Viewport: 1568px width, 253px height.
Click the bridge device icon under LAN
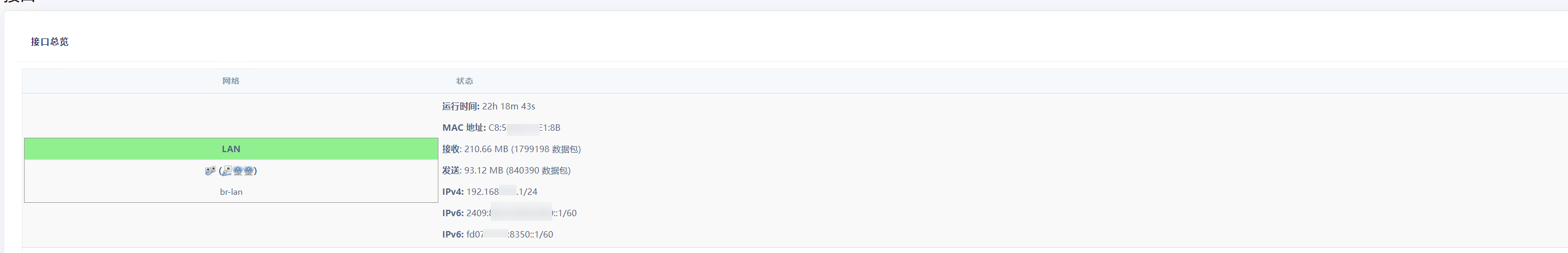[x=210, y=171]
